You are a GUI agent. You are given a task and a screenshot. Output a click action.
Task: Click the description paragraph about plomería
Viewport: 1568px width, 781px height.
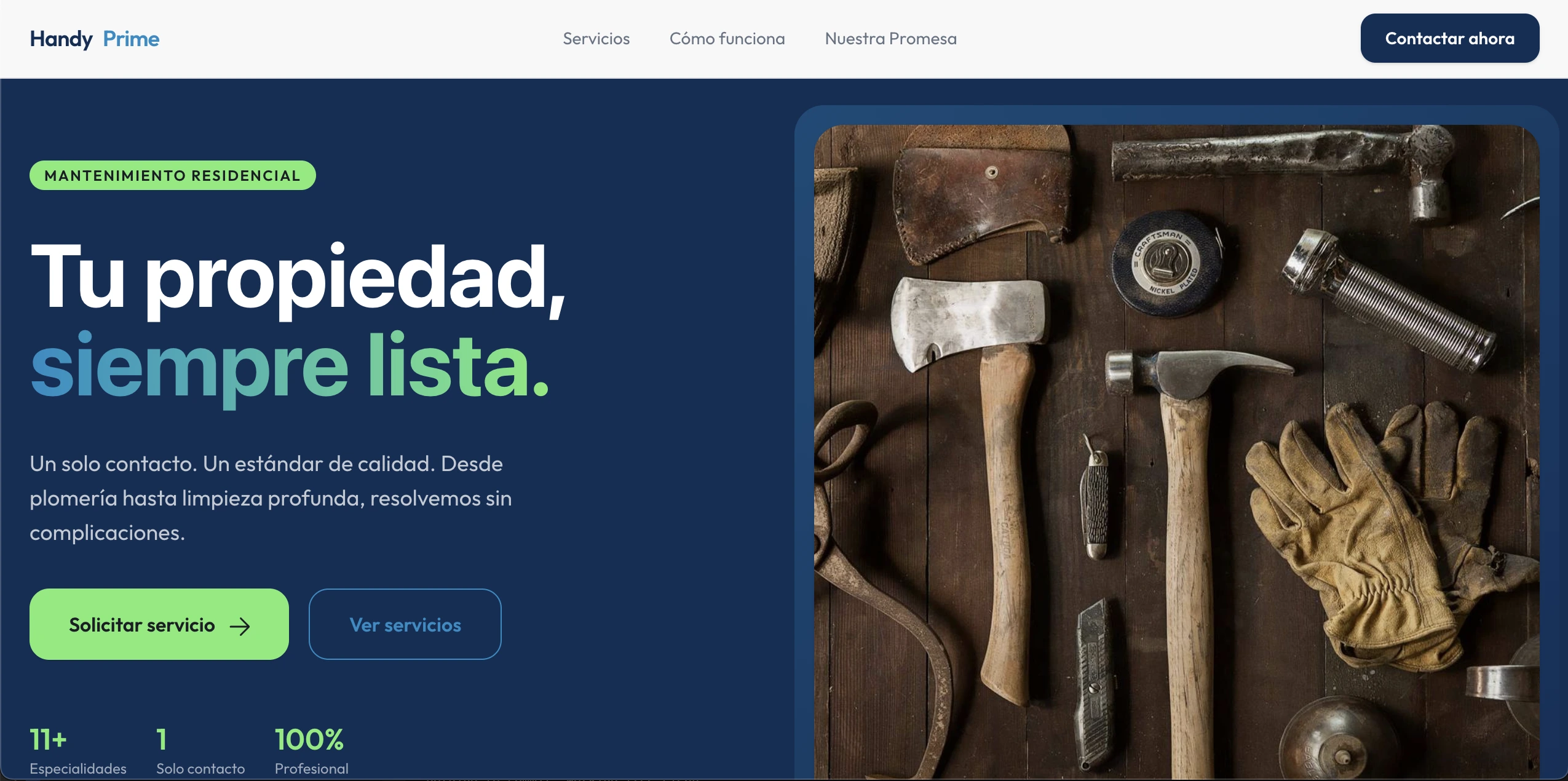click(x=271, y=498)
